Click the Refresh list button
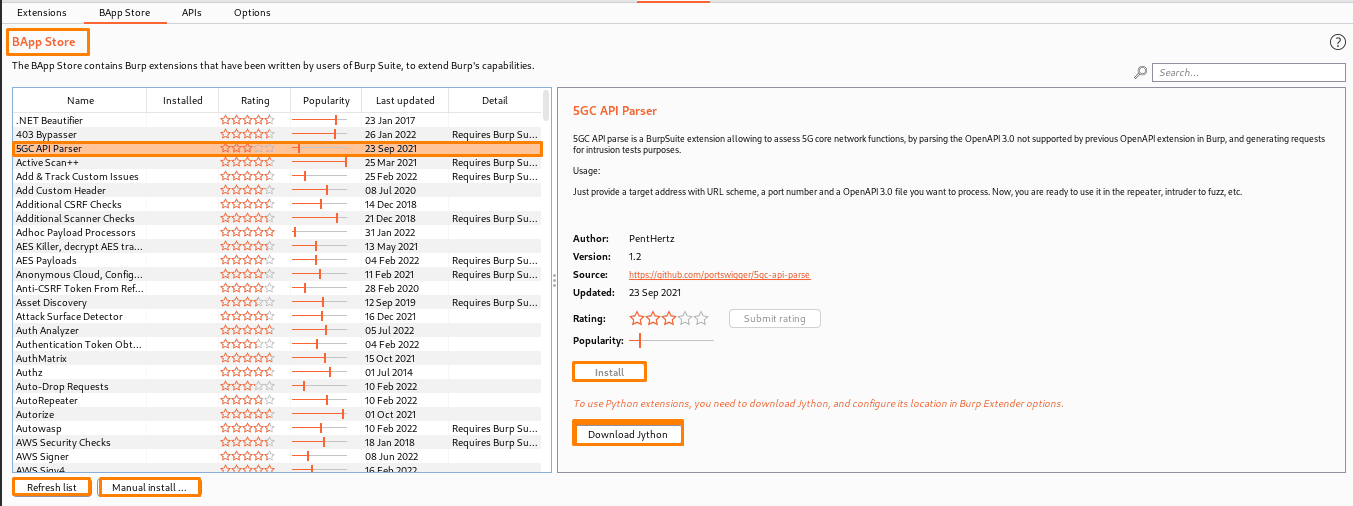 coord(52,487)
